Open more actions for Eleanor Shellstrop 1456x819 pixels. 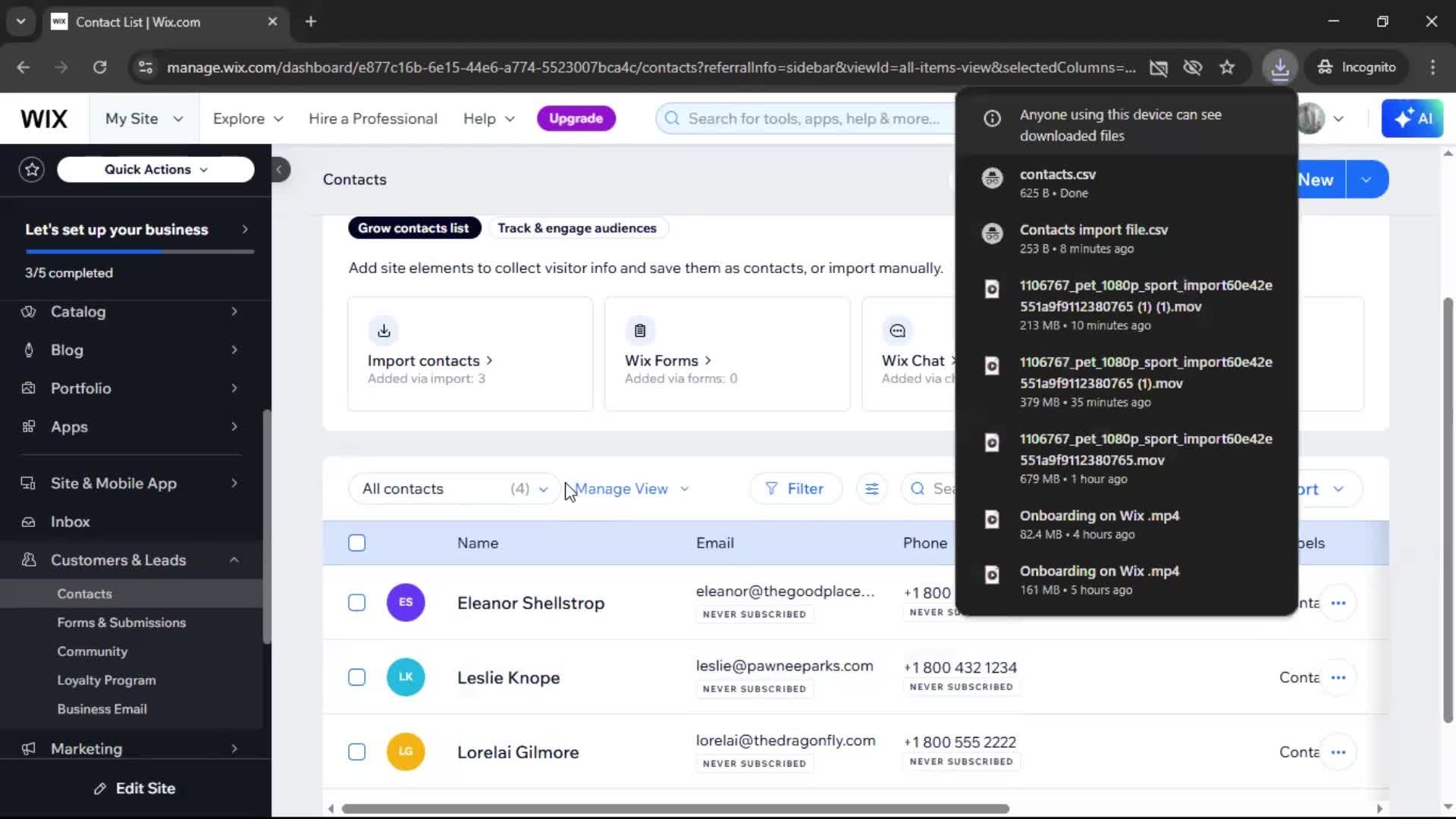click(1338, 603)
